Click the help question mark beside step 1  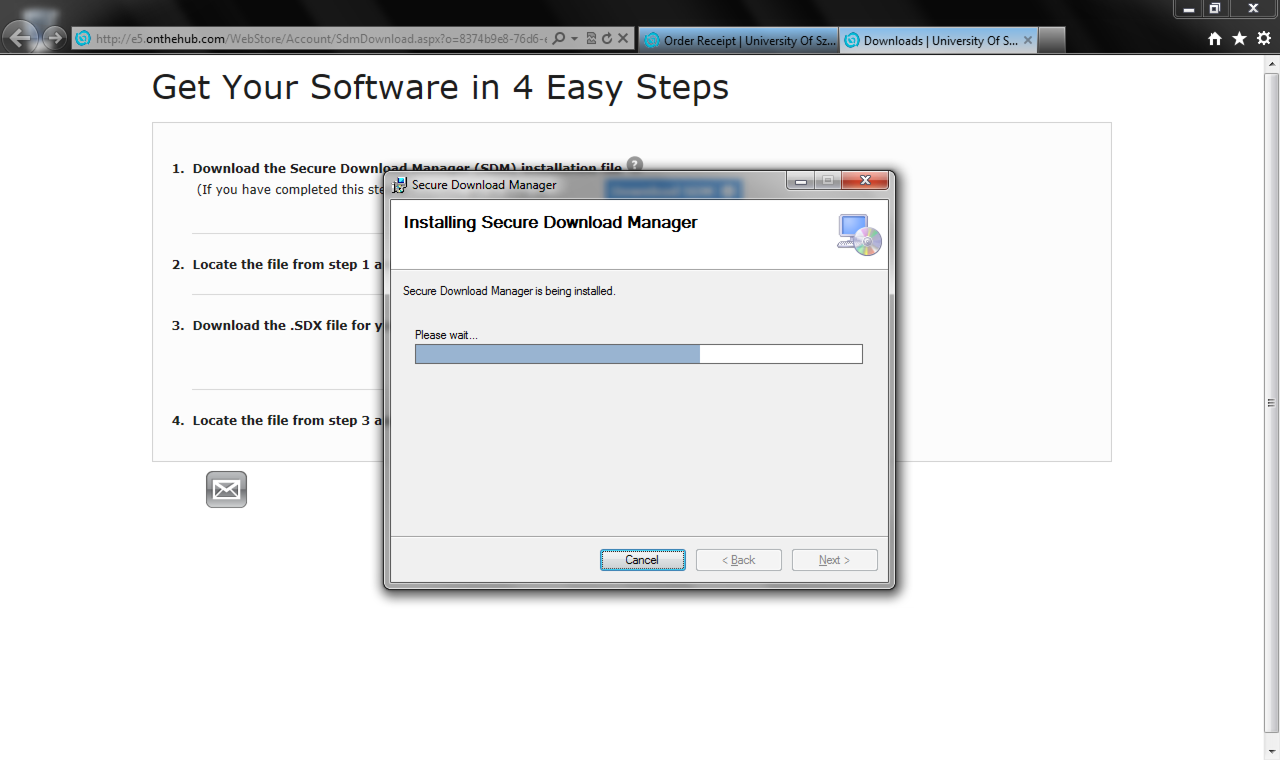(634, 165)
